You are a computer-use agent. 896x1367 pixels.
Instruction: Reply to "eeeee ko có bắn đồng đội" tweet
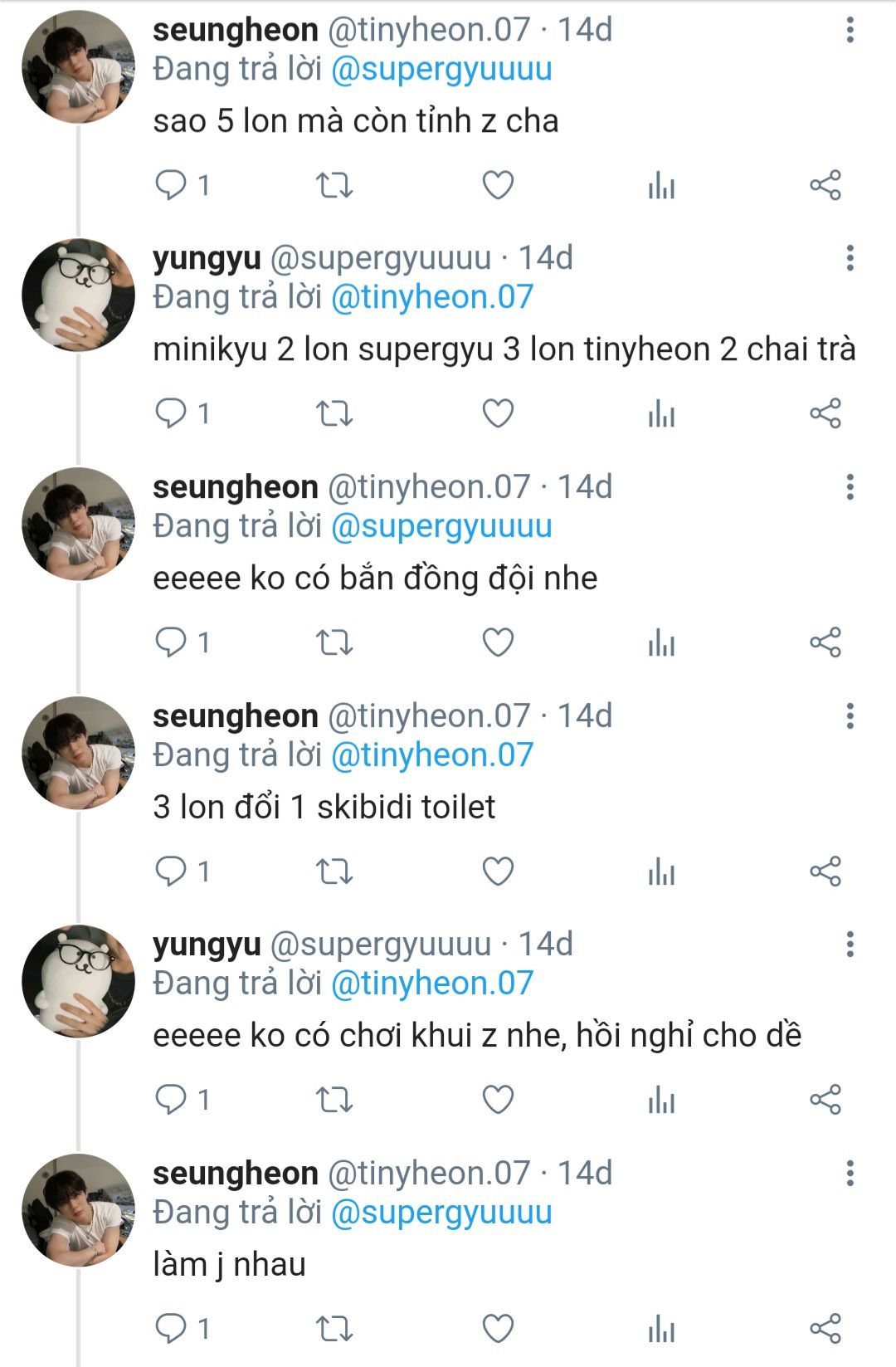tap(172, 642)
